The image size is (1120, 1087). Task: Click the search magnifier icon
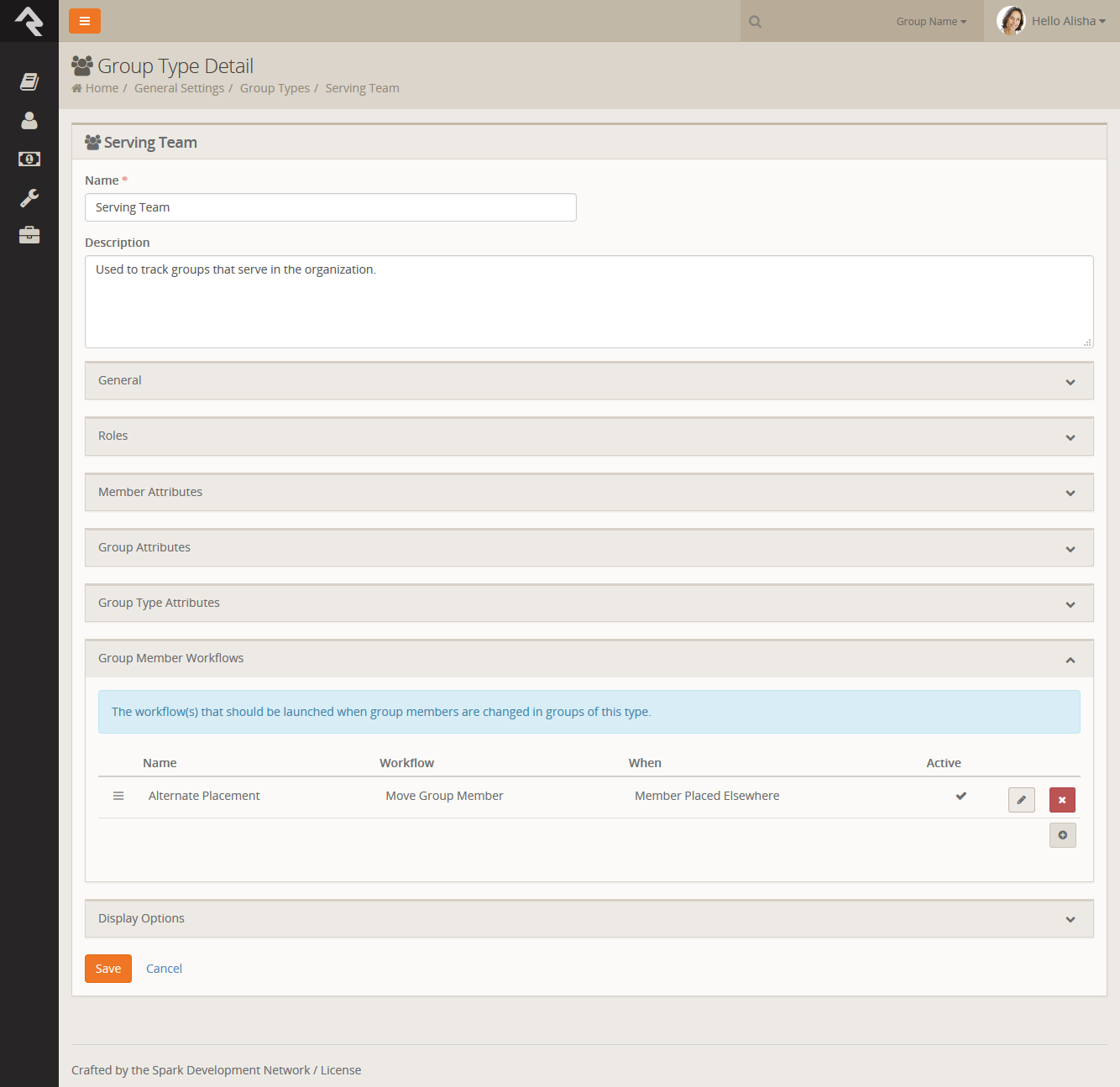(754, 21)
